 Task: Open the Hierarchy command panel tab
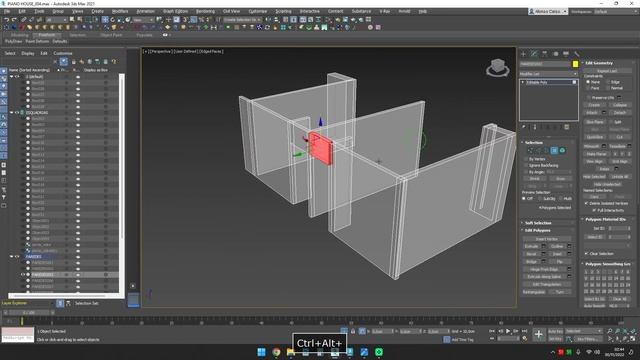point(544,54)
